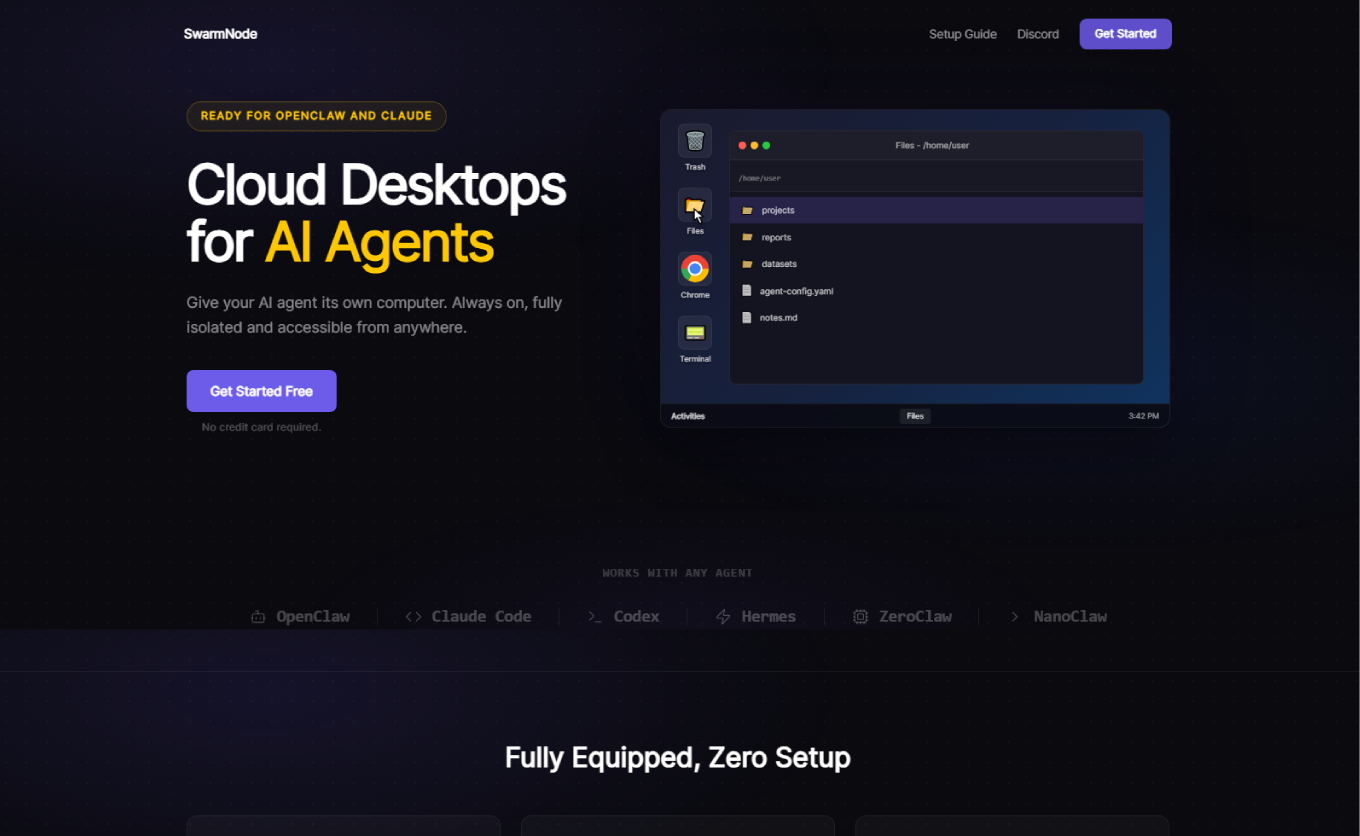The image size is (1360, 836).
Task: Click the Fully Equipped, Zero Setup heading
Action: coord(678,758)
